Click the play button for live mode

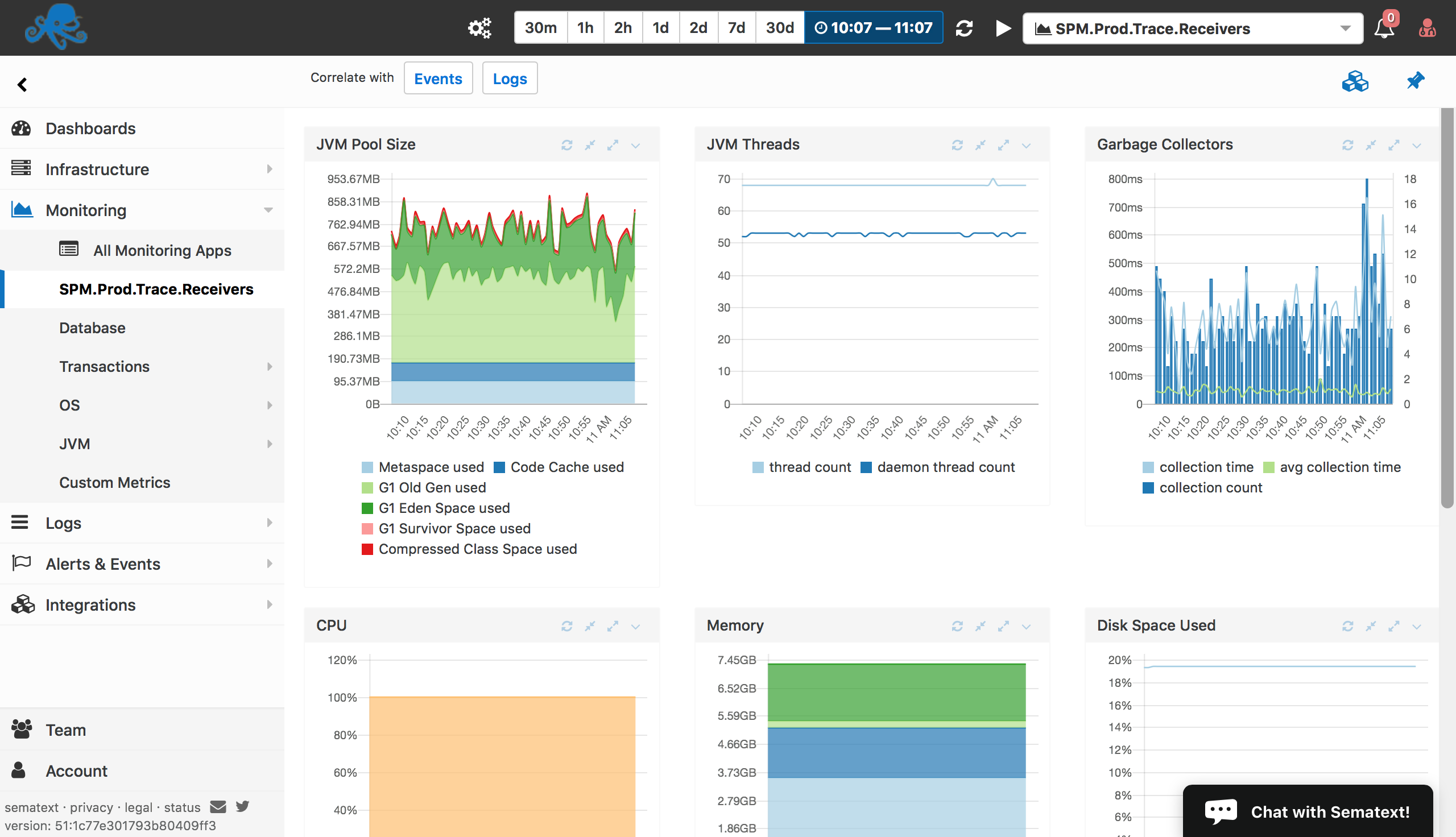pos(1002,28)
